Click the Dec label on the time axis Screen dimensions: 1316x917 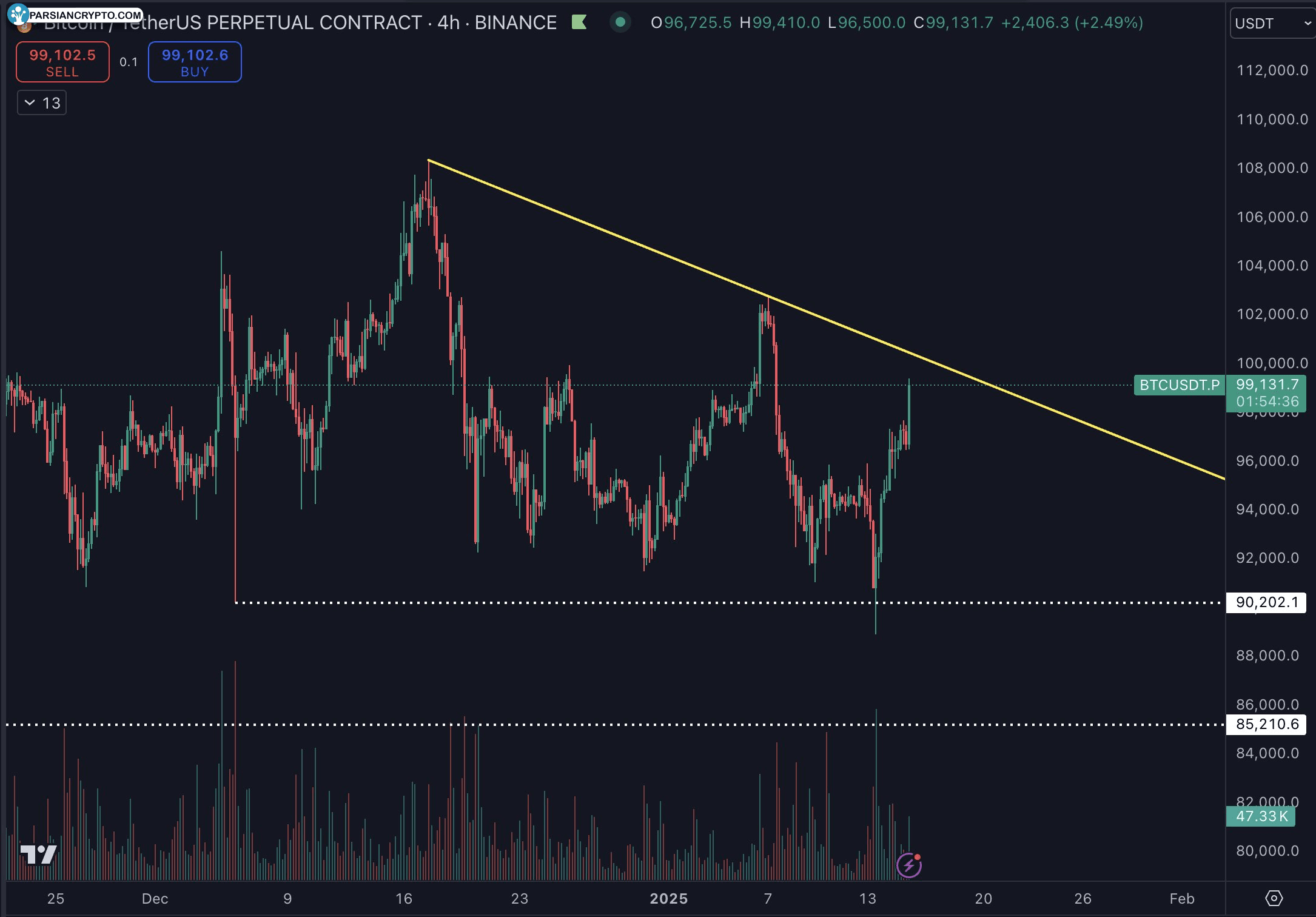click(155, 899)
